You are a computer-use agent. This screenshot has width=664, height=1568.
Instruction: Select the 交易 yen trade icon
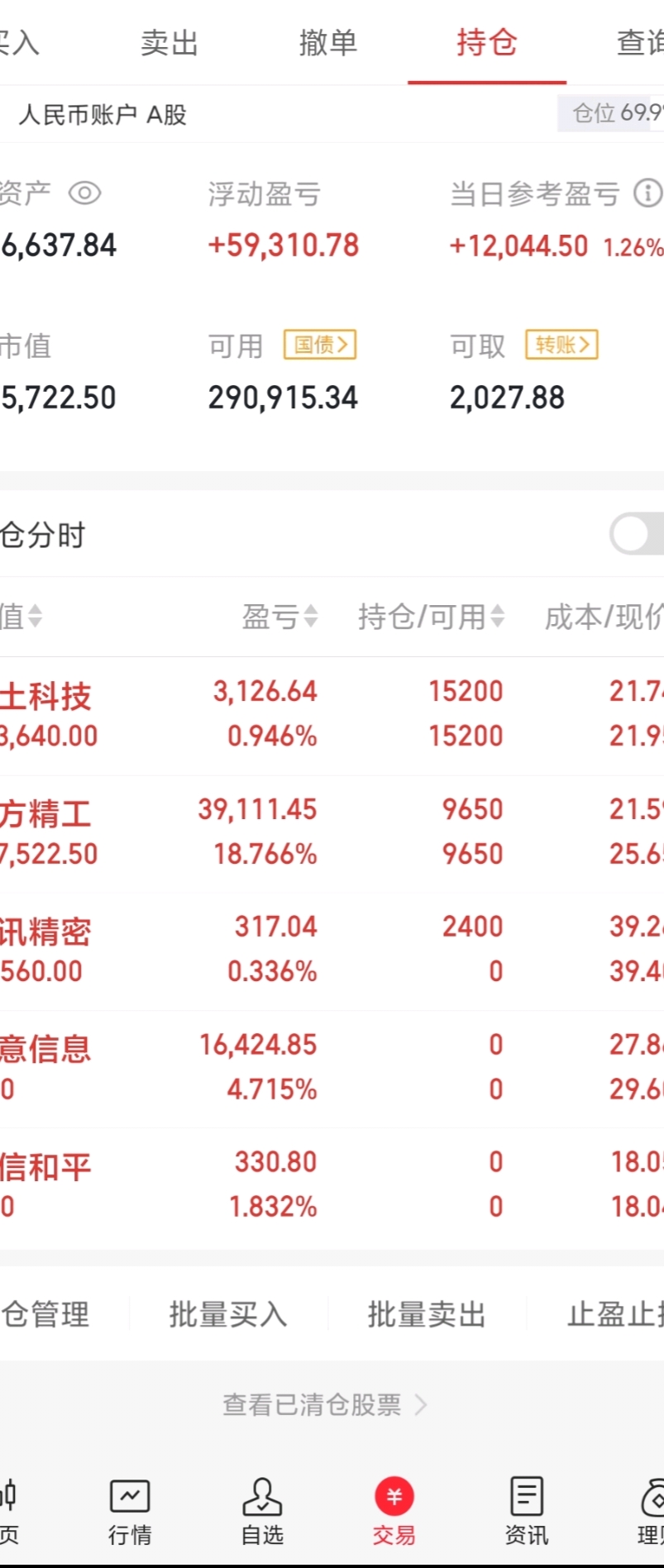tap(394, 1496)
